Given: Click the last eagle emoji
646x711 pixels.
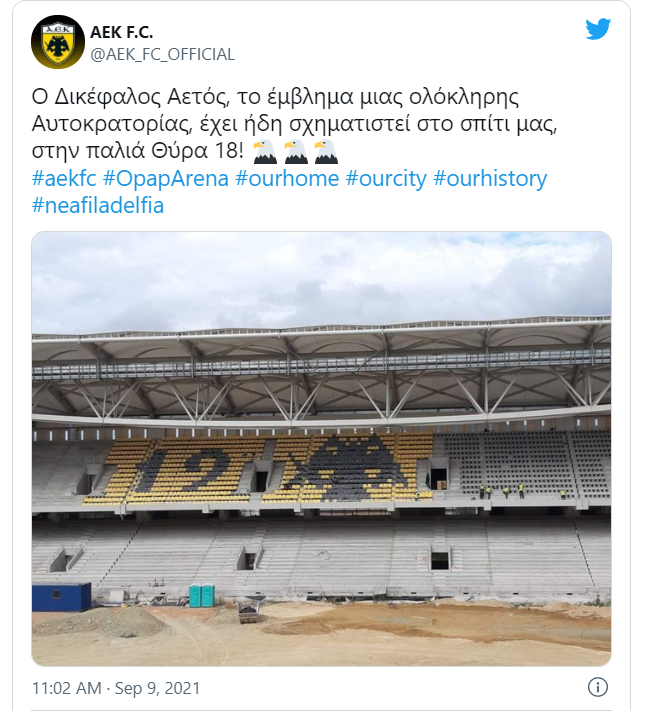Looking at the screenshot, I should coord(326,151).
